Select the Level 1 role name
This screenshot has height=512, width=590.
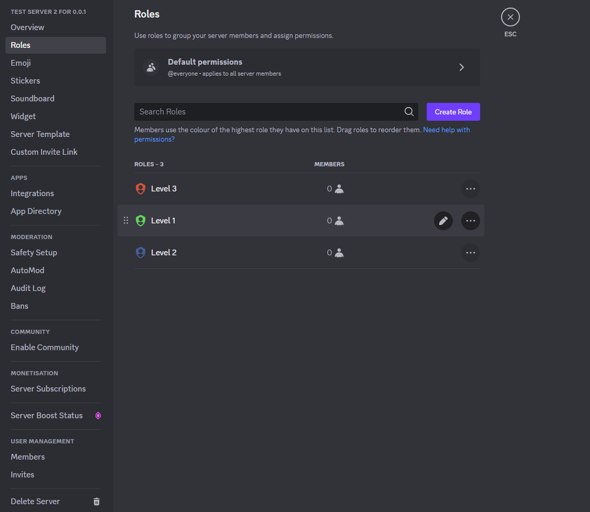163,220
